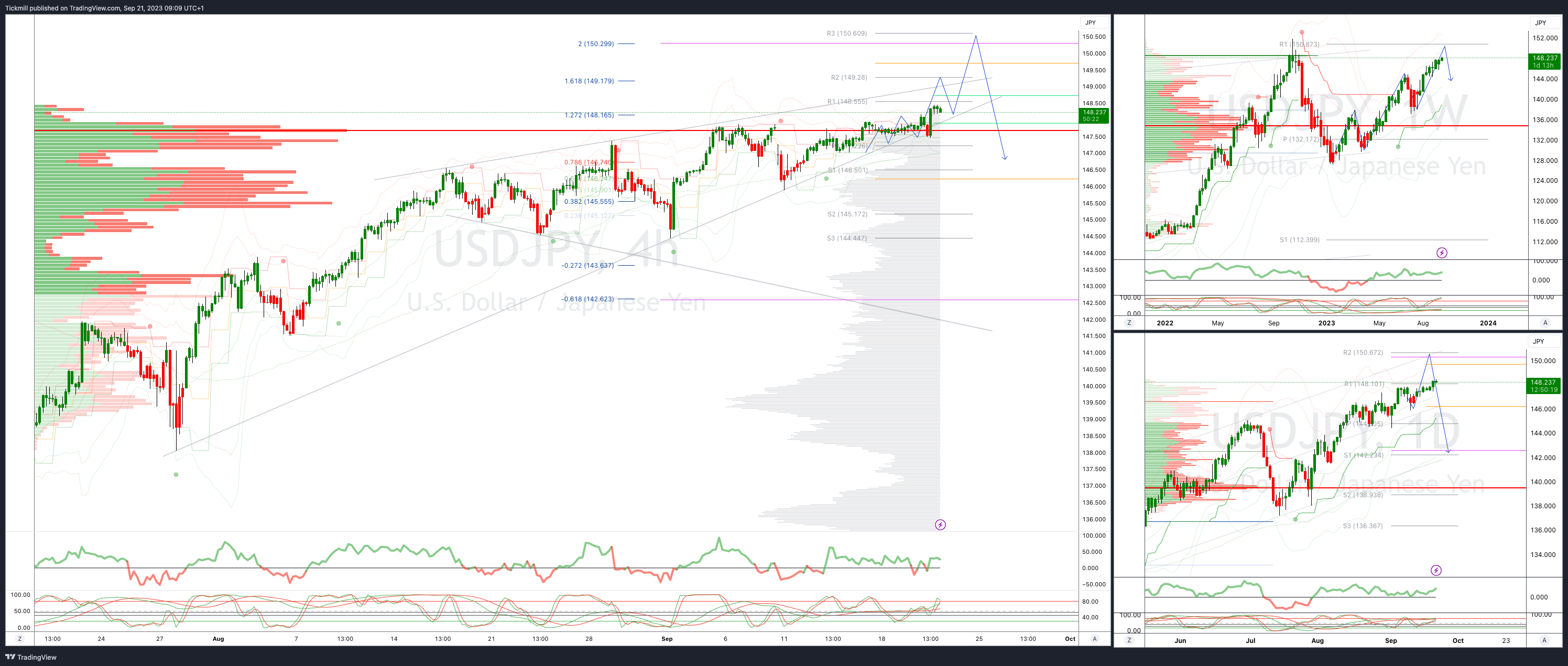Click the 136.000 level on the 4h price axis
Viewport: 1568px width, 666px height.
(1094, 519)
